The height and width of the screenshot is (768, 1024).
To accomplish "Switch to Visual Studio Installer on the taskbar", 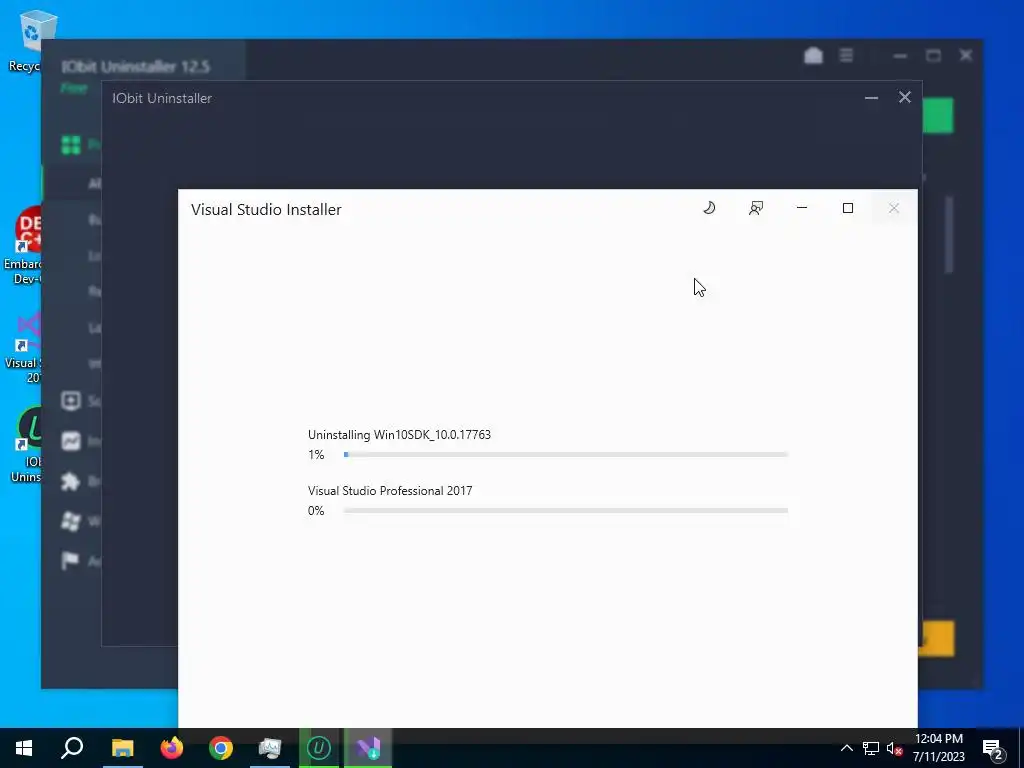I will [368, 748].
